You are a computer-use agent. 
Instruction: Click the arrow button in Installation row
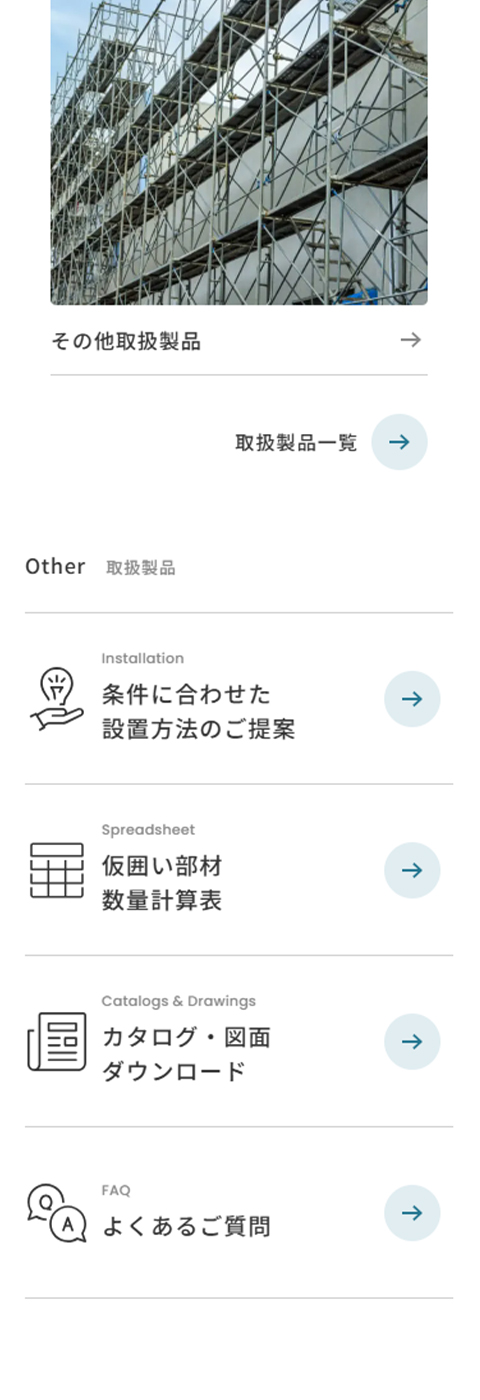pos(412,699)
